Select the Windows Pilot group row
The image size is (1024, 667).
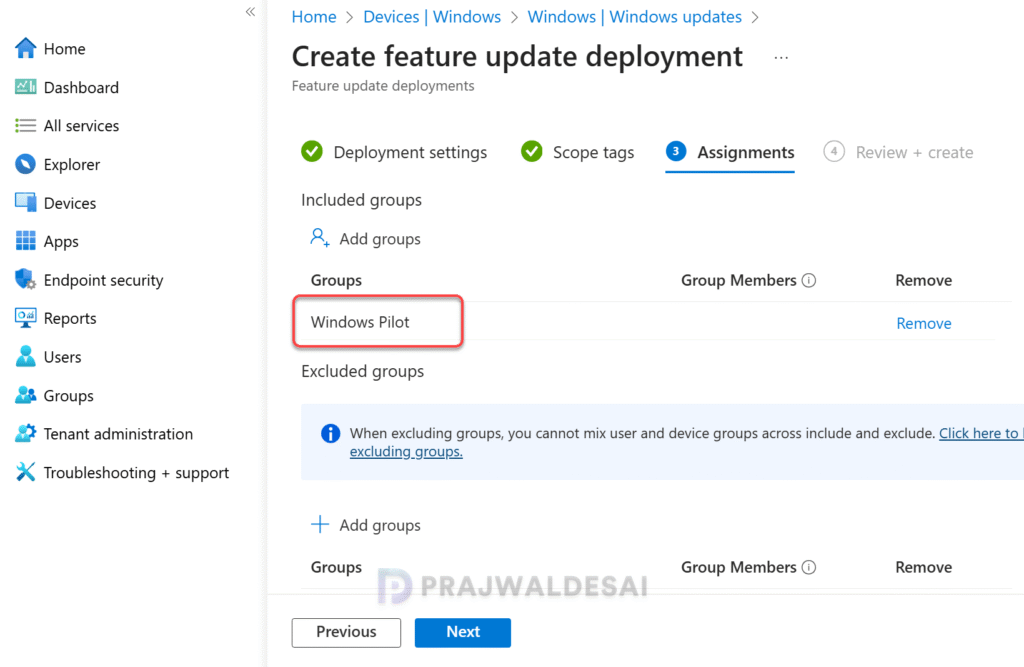click(x=652, y=321)
